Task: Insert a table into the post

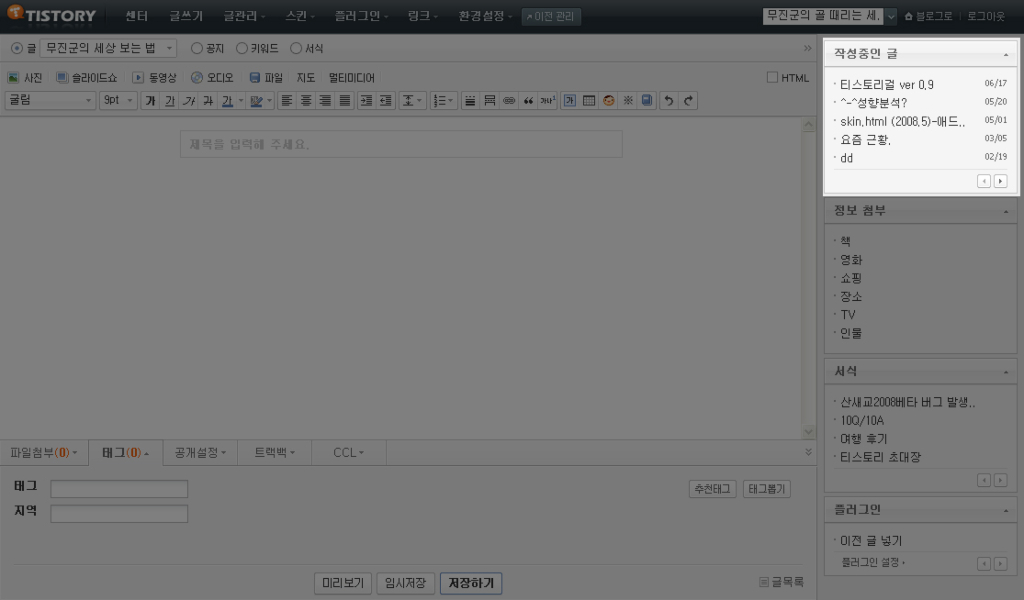Action: coord(589,101)
